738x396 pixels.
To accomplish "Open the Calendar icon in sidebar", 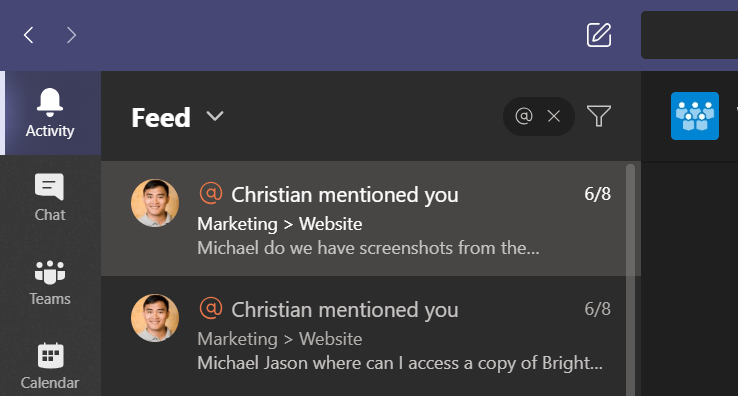I will pyautogui.click(x=50, y=356).
